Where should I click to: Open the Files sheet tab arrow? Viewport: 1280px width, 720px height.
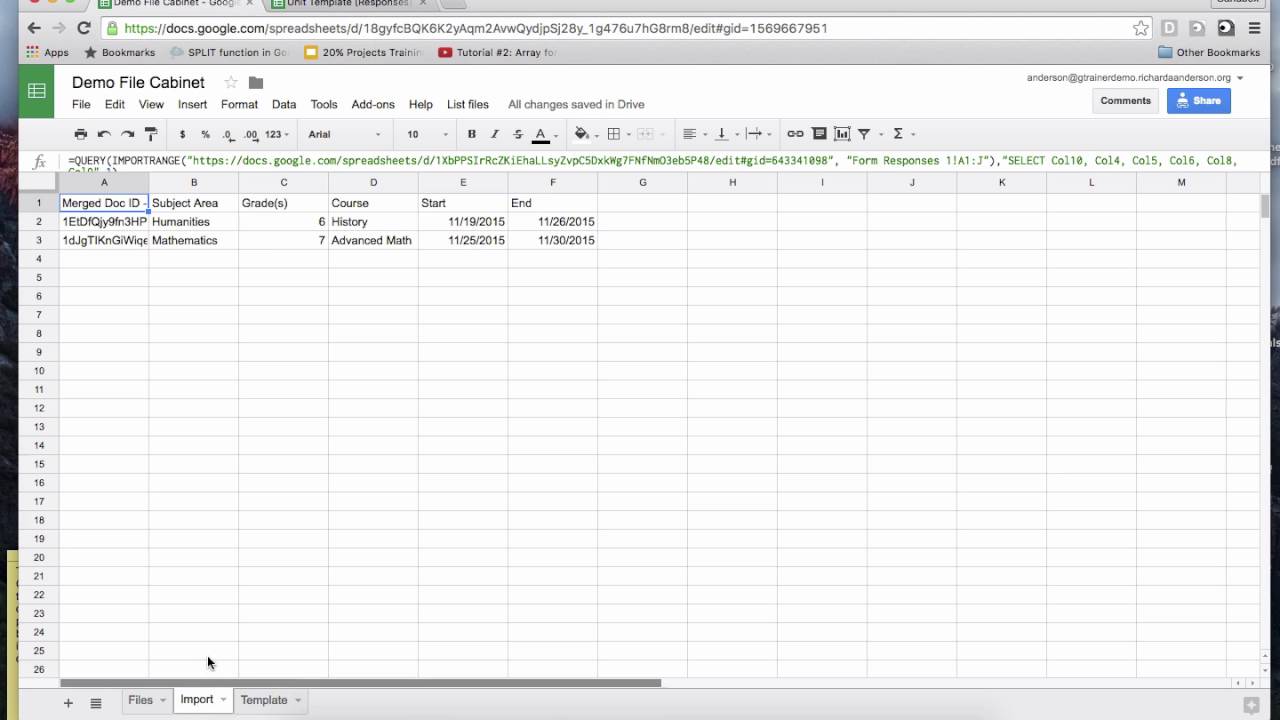point(162,700)
